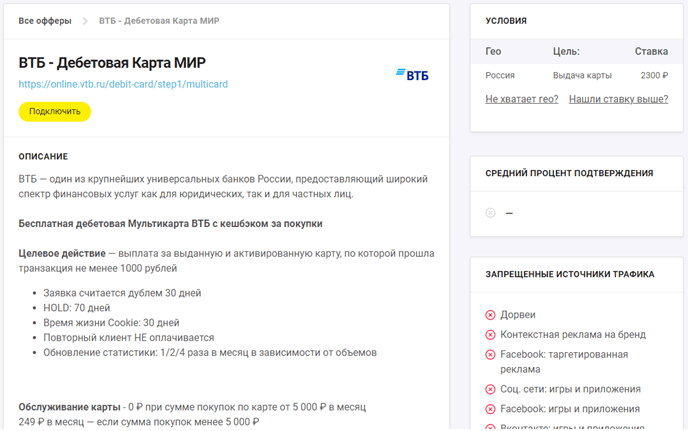This screenshot has width=689, height=431.
Task: Click the 'ОПИСАНИЕ' section heading
Action: pos(43,156)
